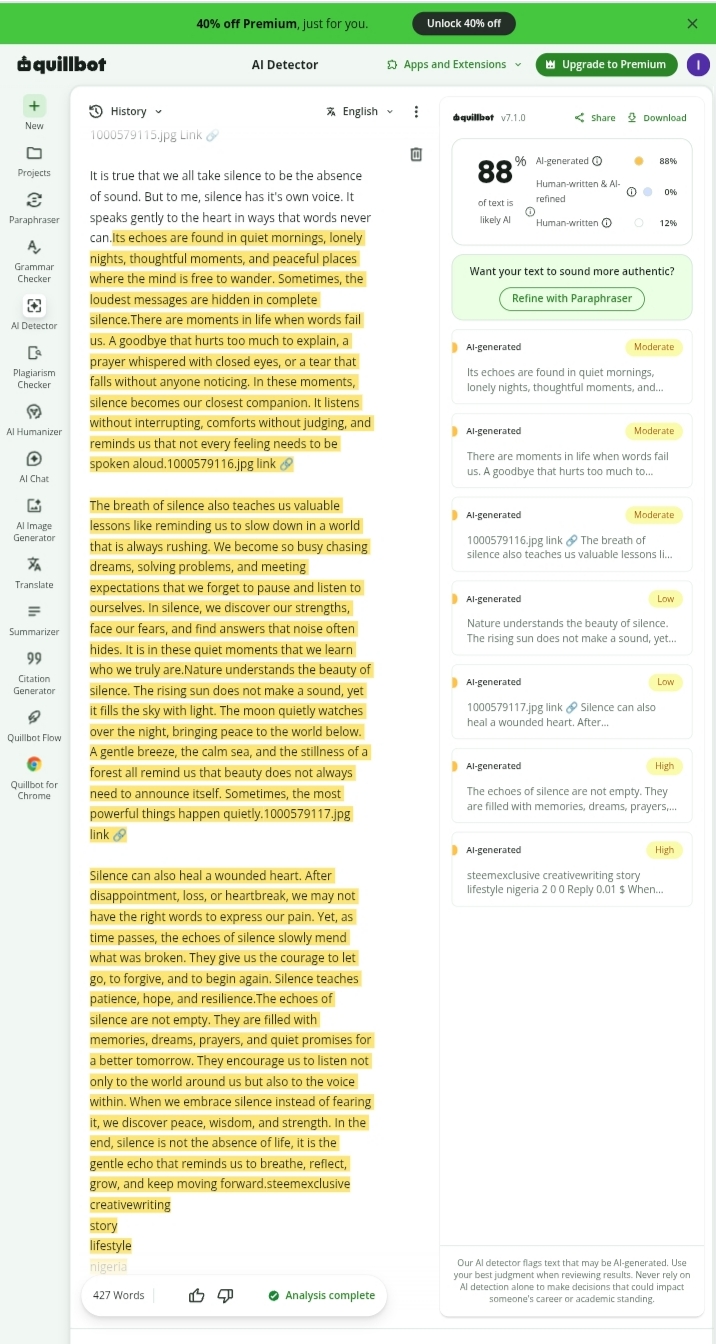Click the 'Silence can also heal a wounded heart' sentence
The height and width of the screenshot is (1344, 716).
[x=196, y=876]
